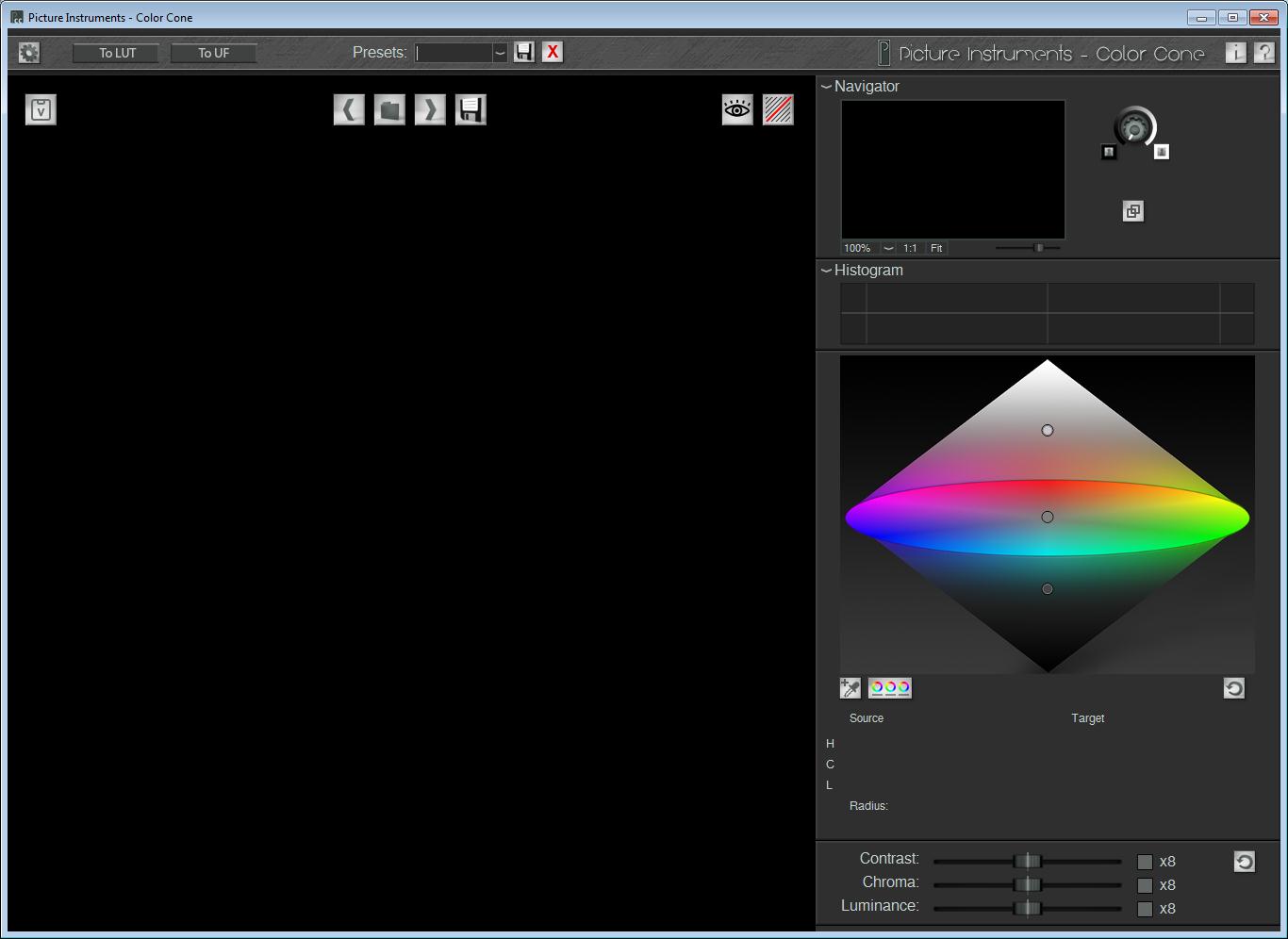Collapse the Histogram panel
This screenshot has height=939, width=1288.
tap(826, 271)
